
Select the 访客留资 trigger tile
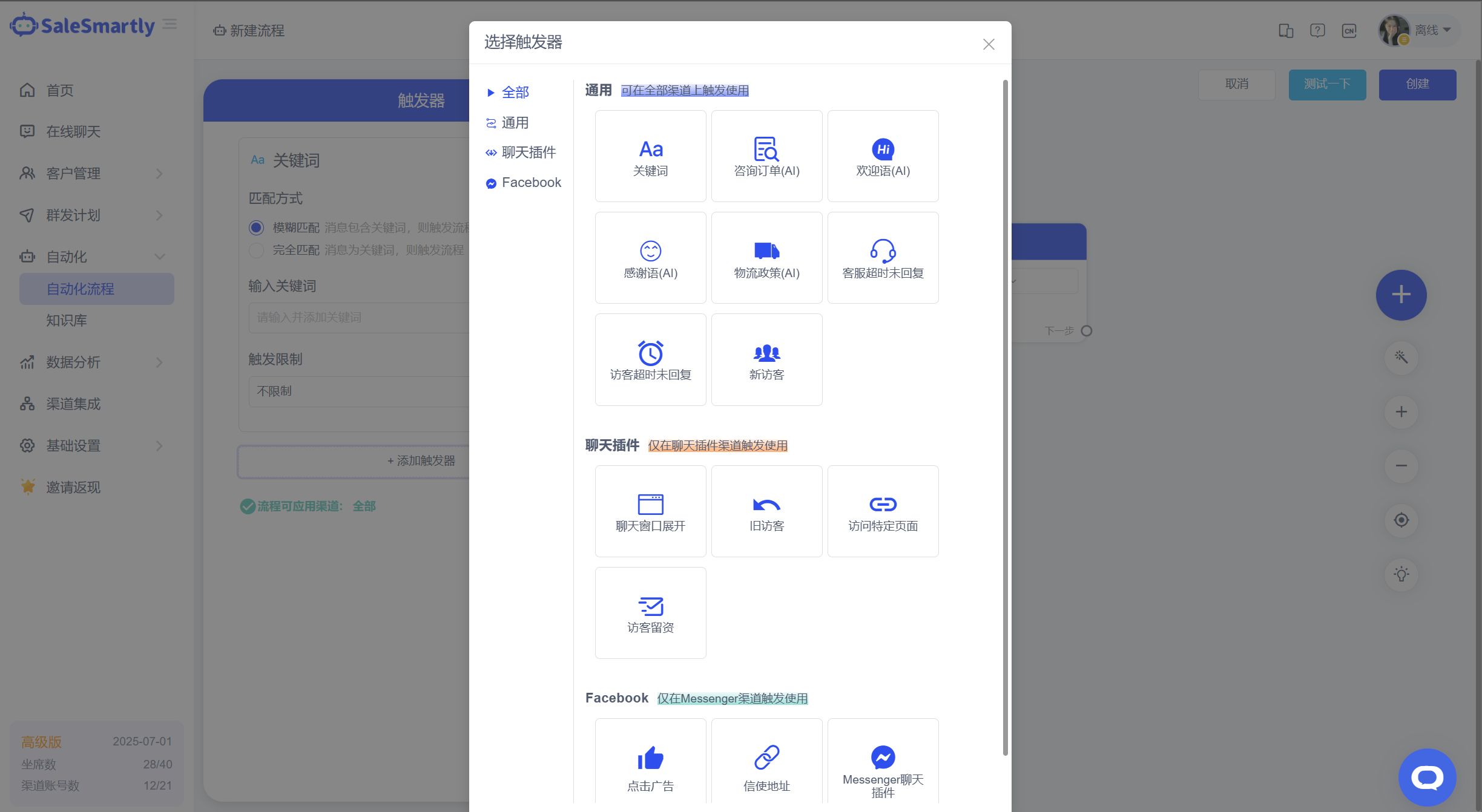pyautogui.click(x=650, y=613)
